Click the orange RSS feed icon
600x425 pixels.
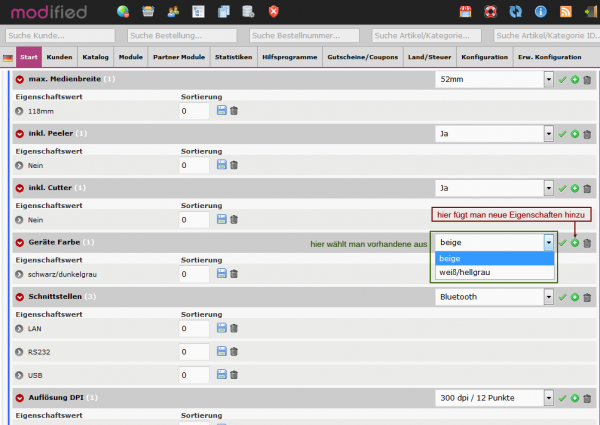coord(567,12)
